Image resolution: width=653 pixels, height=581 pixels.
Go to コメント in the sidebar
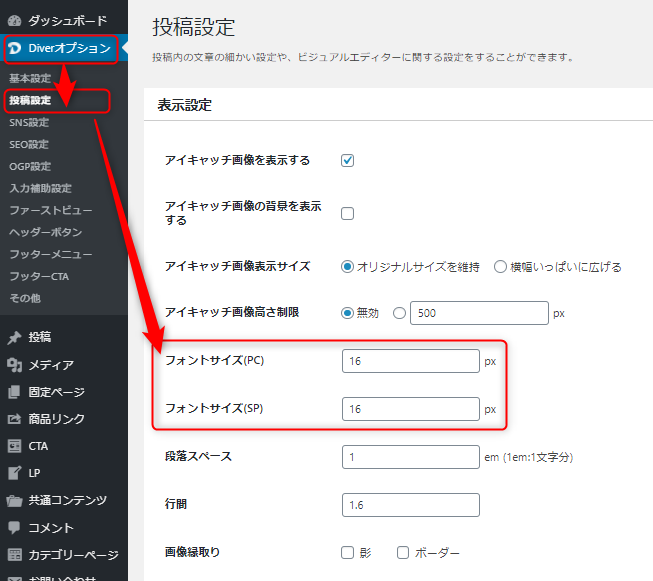[51, 528]
